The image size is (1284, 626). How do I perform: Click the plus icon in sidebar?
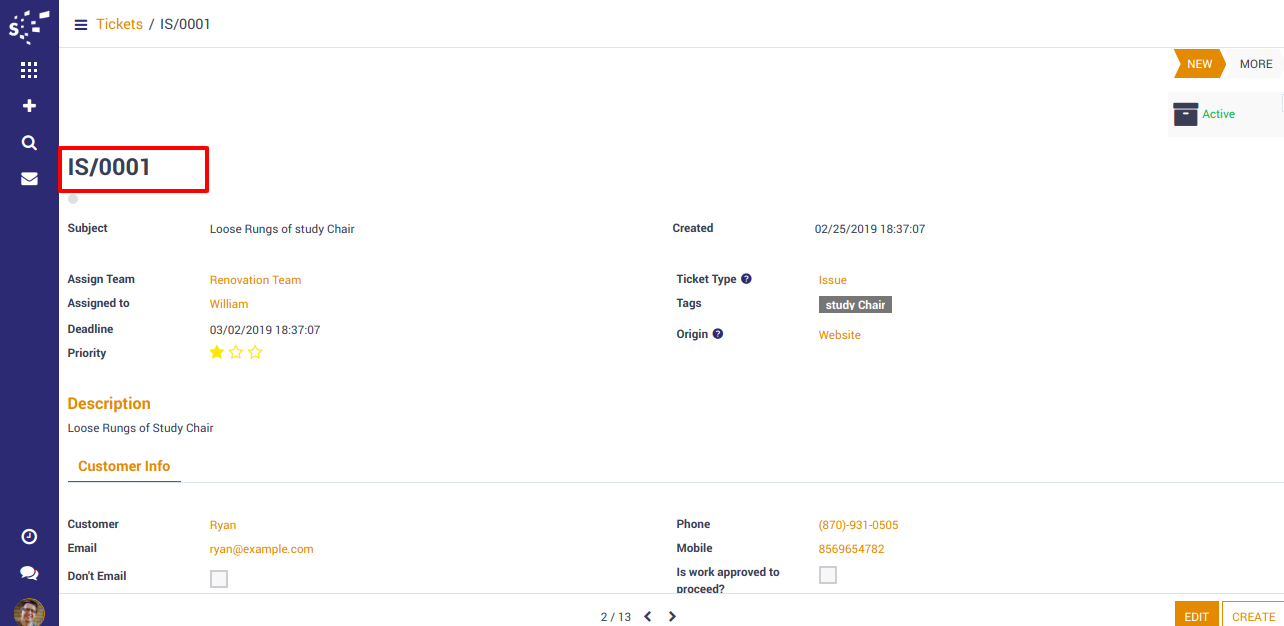pos(29,106)
